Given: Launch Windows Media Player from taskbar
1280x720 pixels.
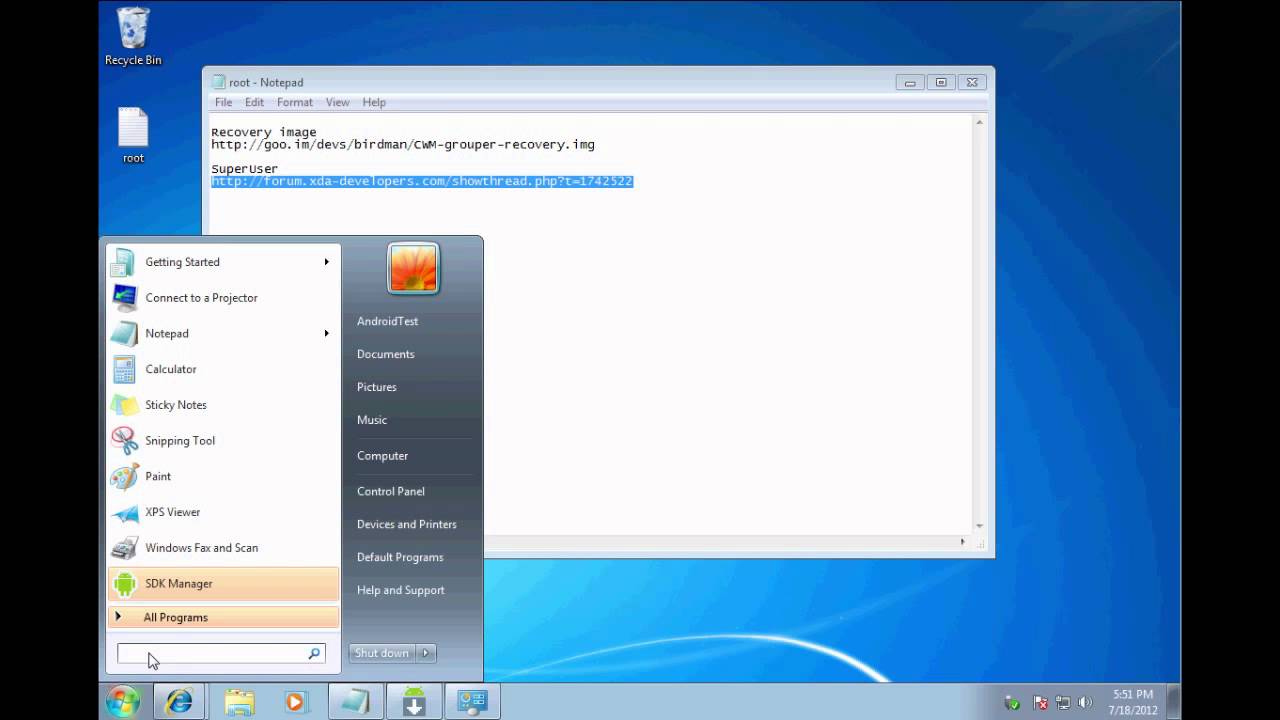Looking at the screenshot, I should (x=295, y=701).
